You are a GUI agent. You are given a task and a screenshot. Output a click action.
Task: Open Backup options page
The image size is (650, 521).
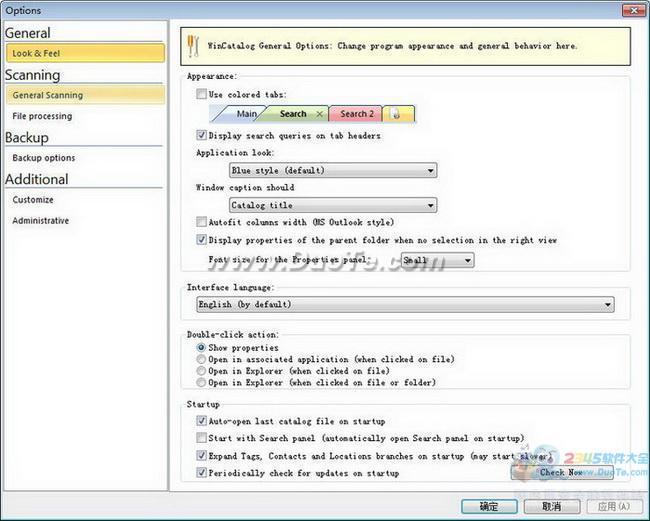85,158
